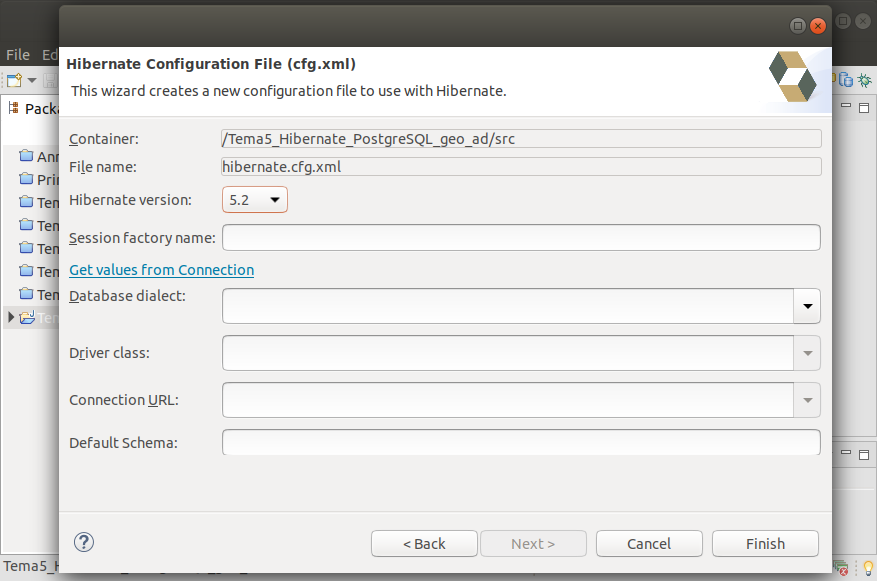Click the Database dialect text box
Image resolution: width=877 pixels, height=581 pixels.
[x=508, y=306]
